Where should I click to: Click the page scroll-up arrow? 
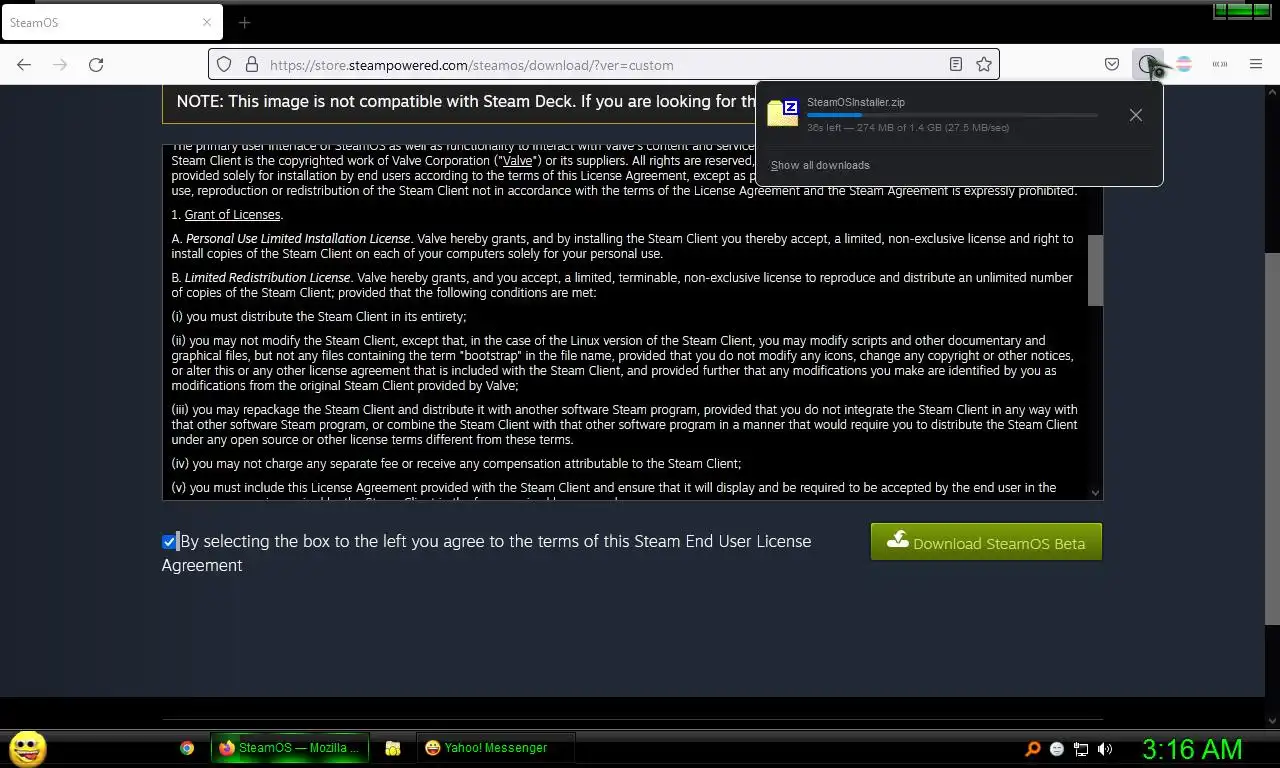click(x=1272, y=93)
